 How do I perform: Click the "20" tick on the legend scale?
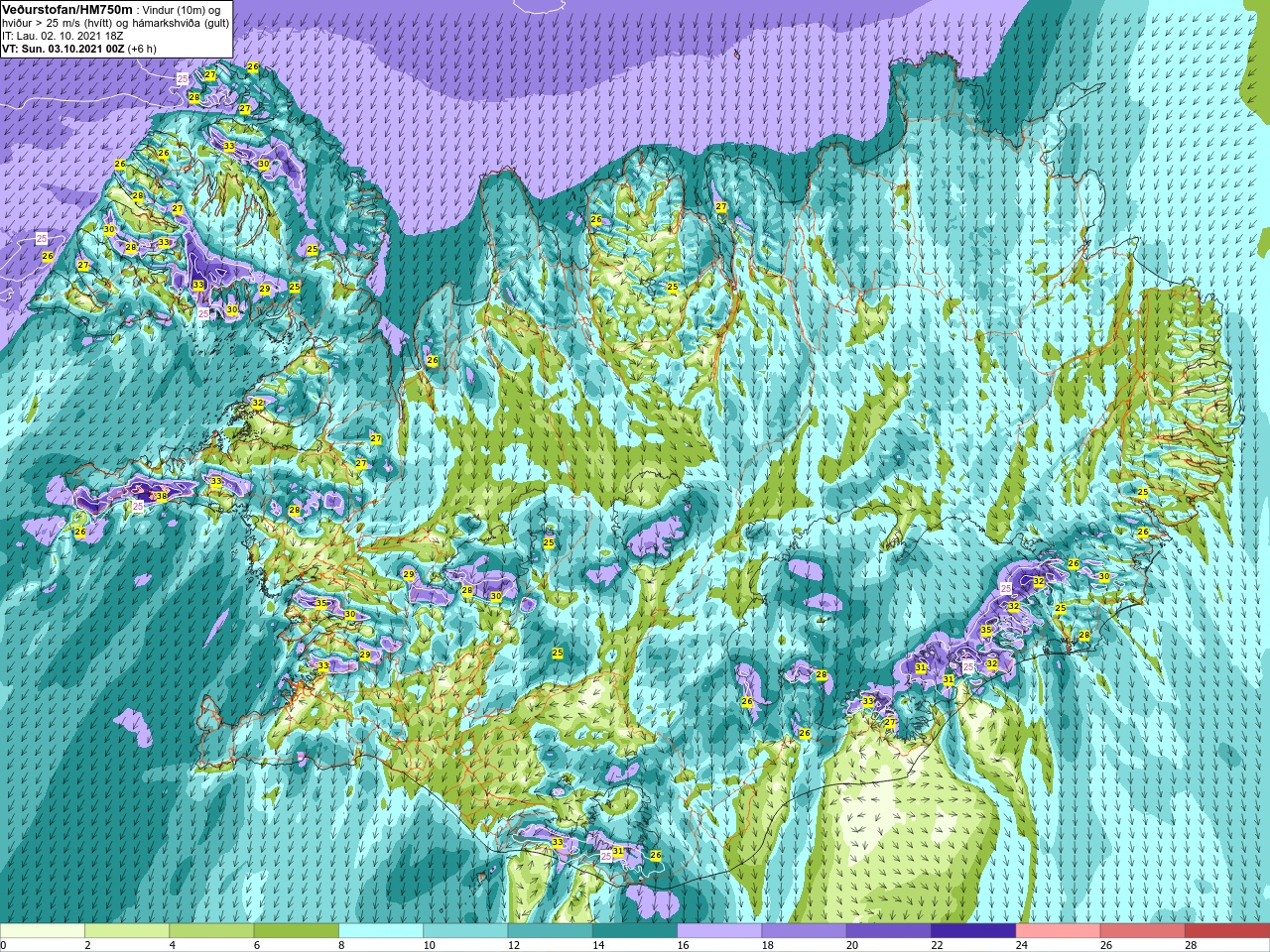click(853, 945)
